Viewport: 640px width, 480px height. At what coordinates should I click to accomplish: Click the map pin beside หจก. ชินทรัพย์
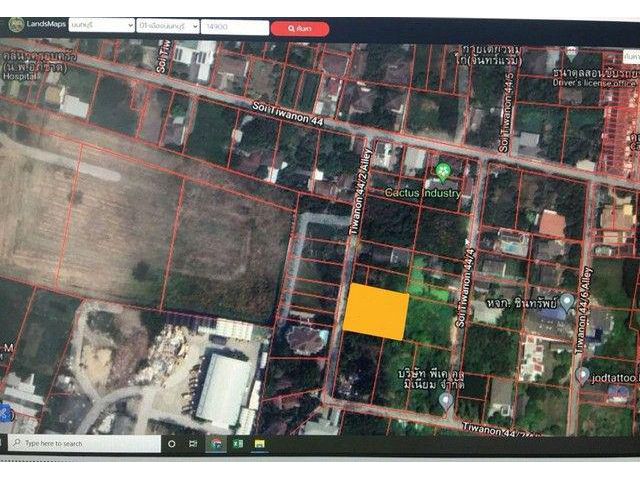[x=567, y=302]
